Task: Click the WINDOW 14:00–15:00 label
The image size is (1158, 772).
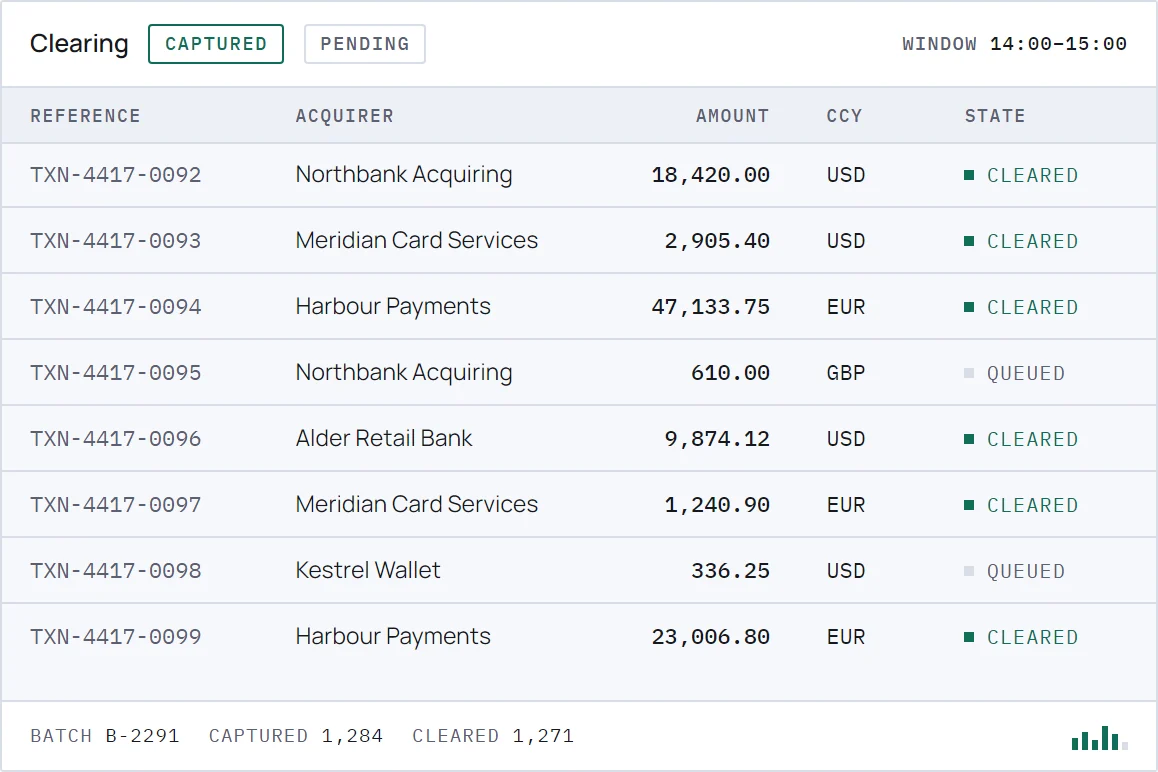Action: [1015, 44]
